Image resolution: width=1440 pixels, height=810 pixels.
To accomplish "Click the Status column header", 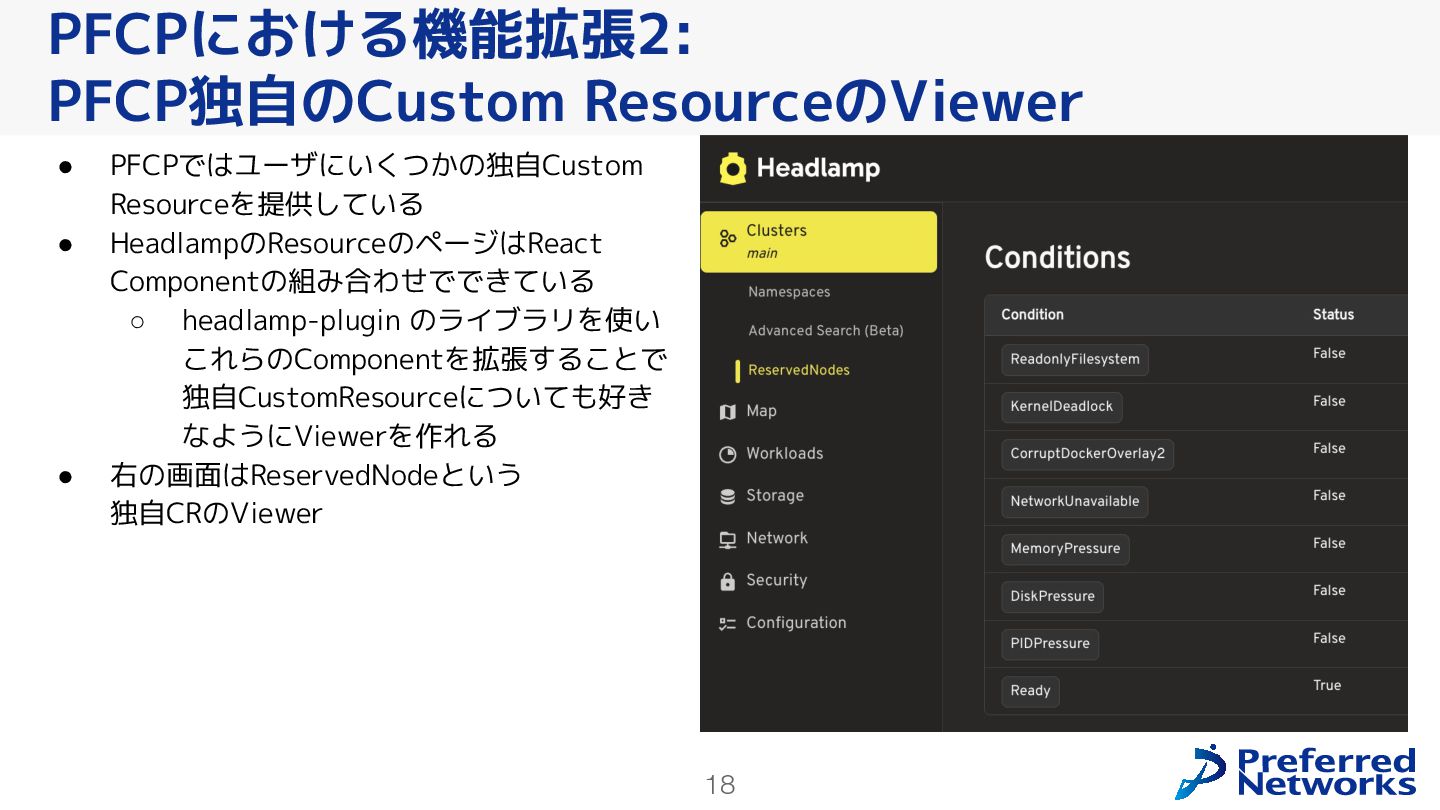I will pos(1333,314).
